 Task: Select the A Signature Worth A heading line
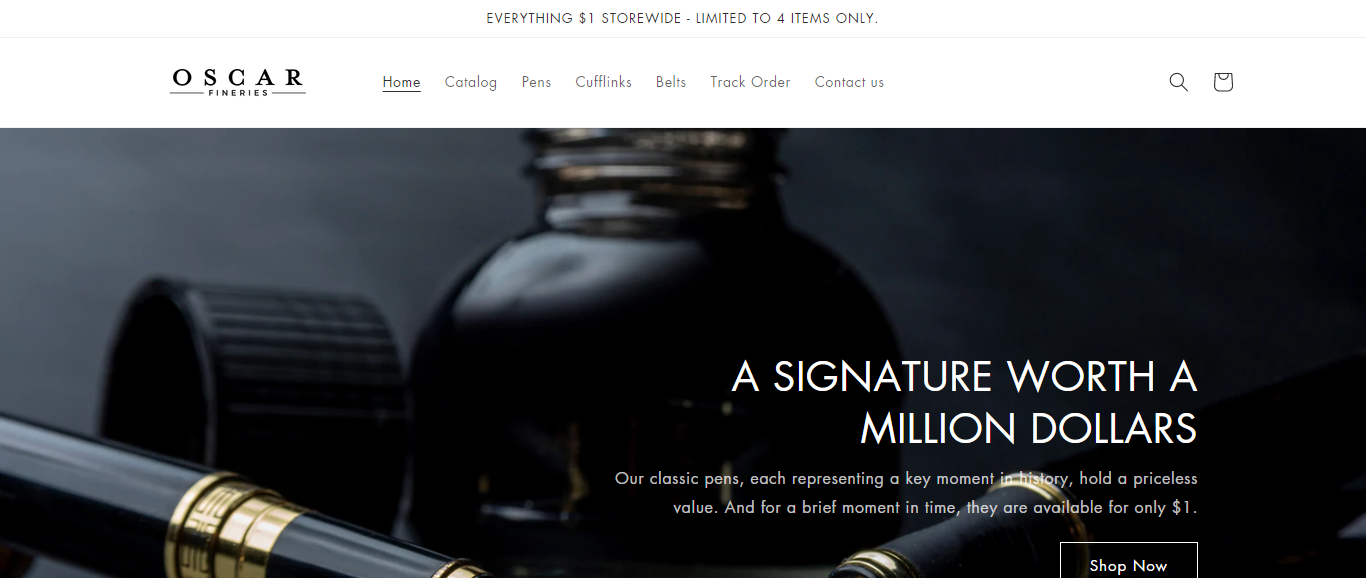coord(964,377)
